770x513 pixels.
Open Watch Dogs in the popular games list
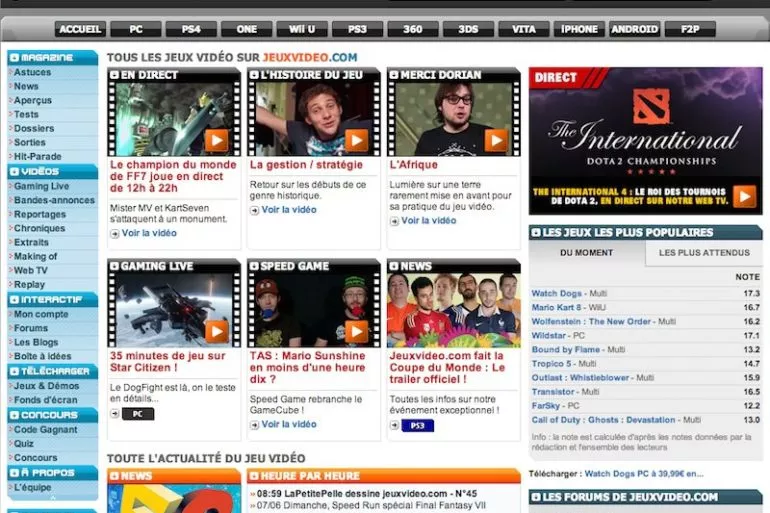556,294
